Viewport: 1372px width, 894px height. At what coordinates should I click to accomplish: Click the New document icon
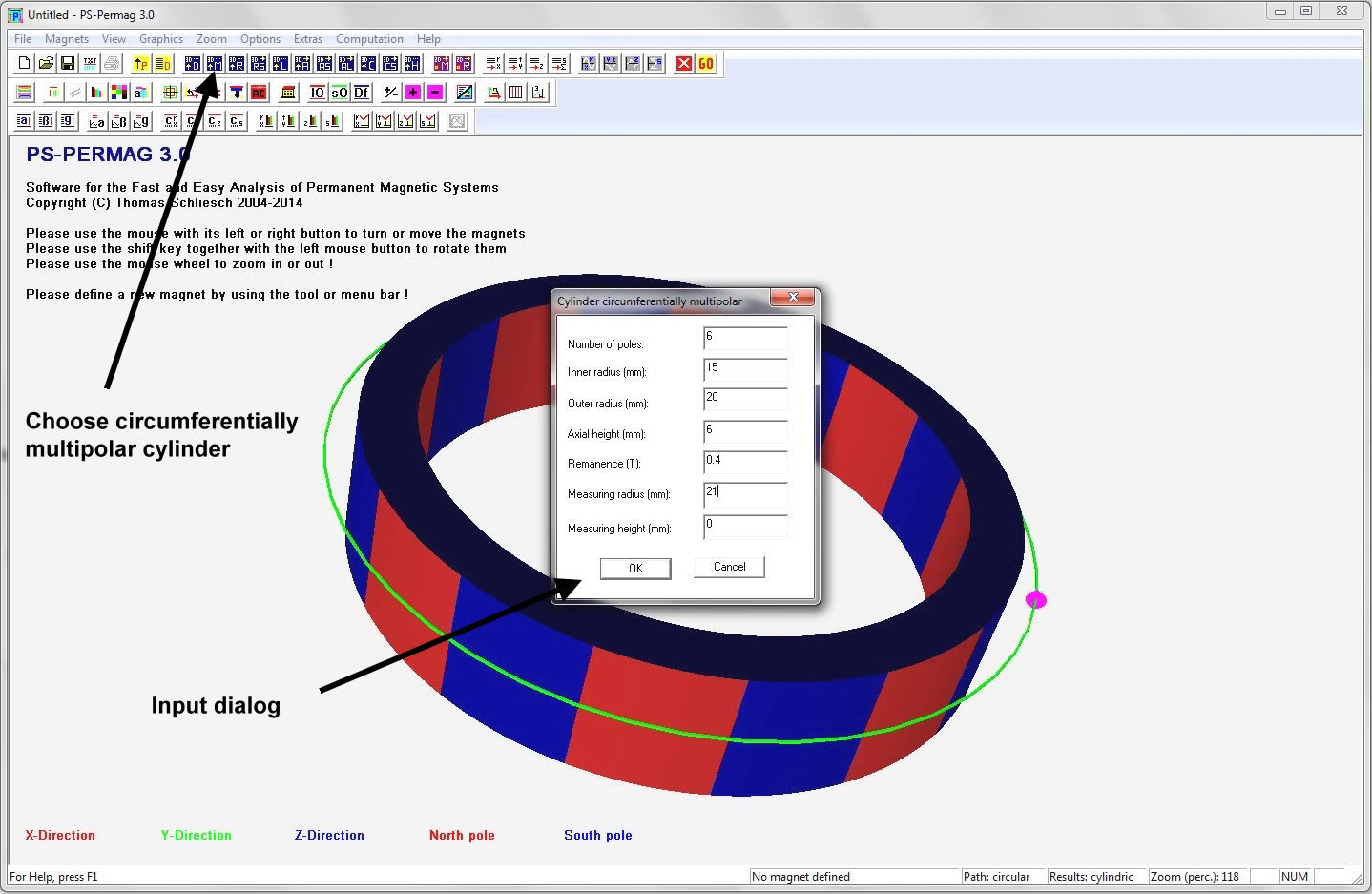(x=24, y=64)
